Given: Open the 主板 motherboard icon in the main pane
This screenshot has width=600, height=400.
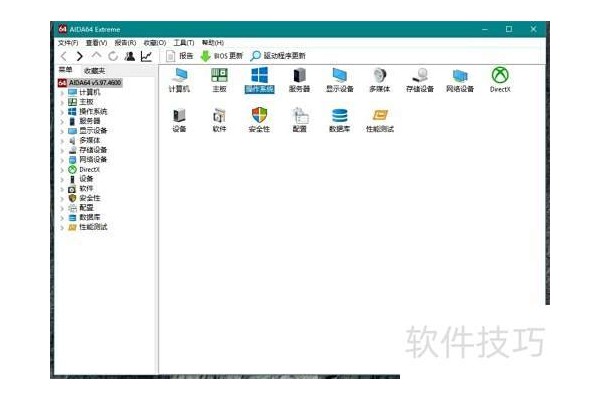Looking at the screenshot, I should [219, 80].
